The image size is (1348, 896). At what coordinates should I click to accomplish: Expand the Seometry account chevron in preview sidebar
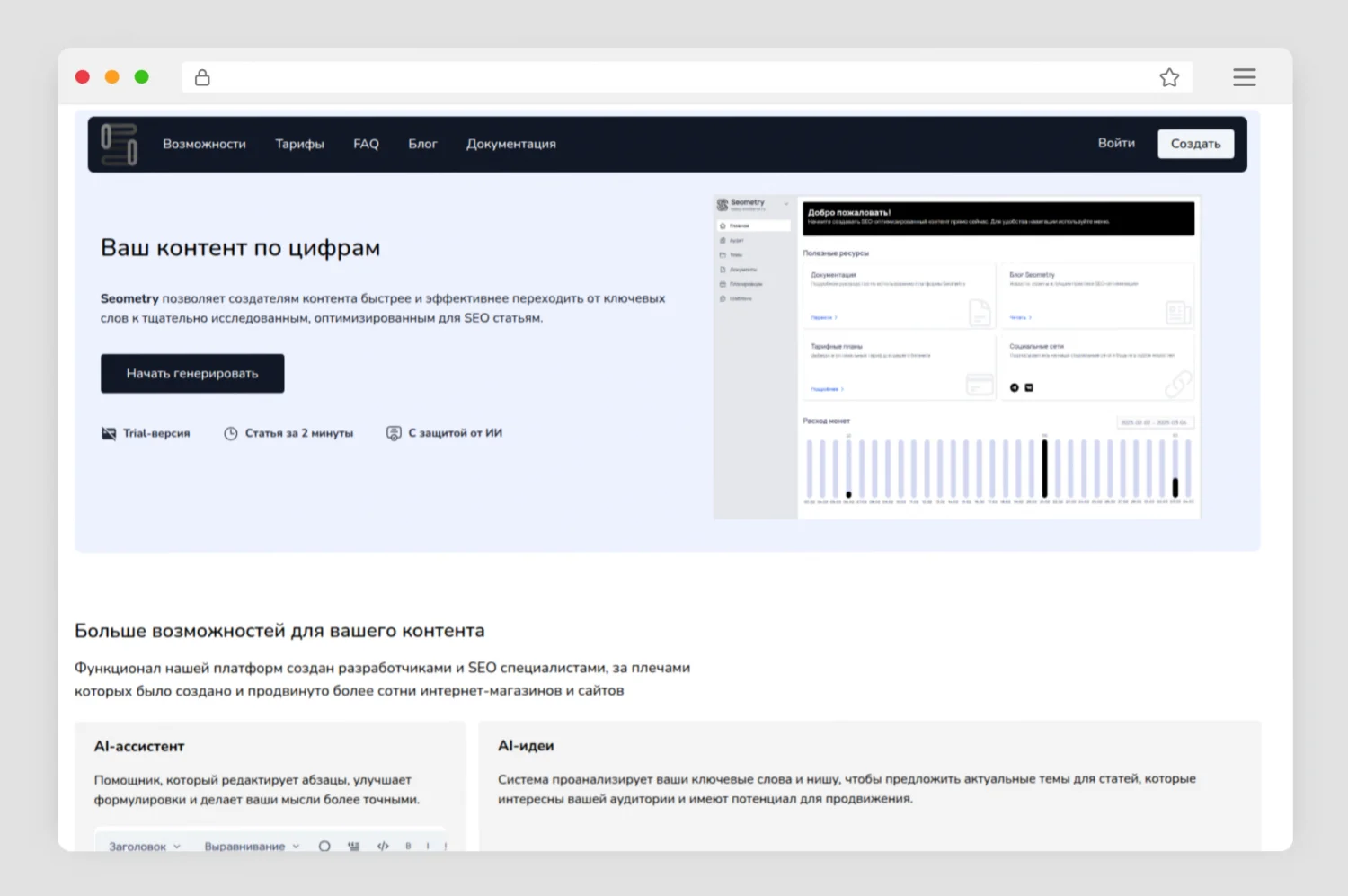[x=785, y=204]
